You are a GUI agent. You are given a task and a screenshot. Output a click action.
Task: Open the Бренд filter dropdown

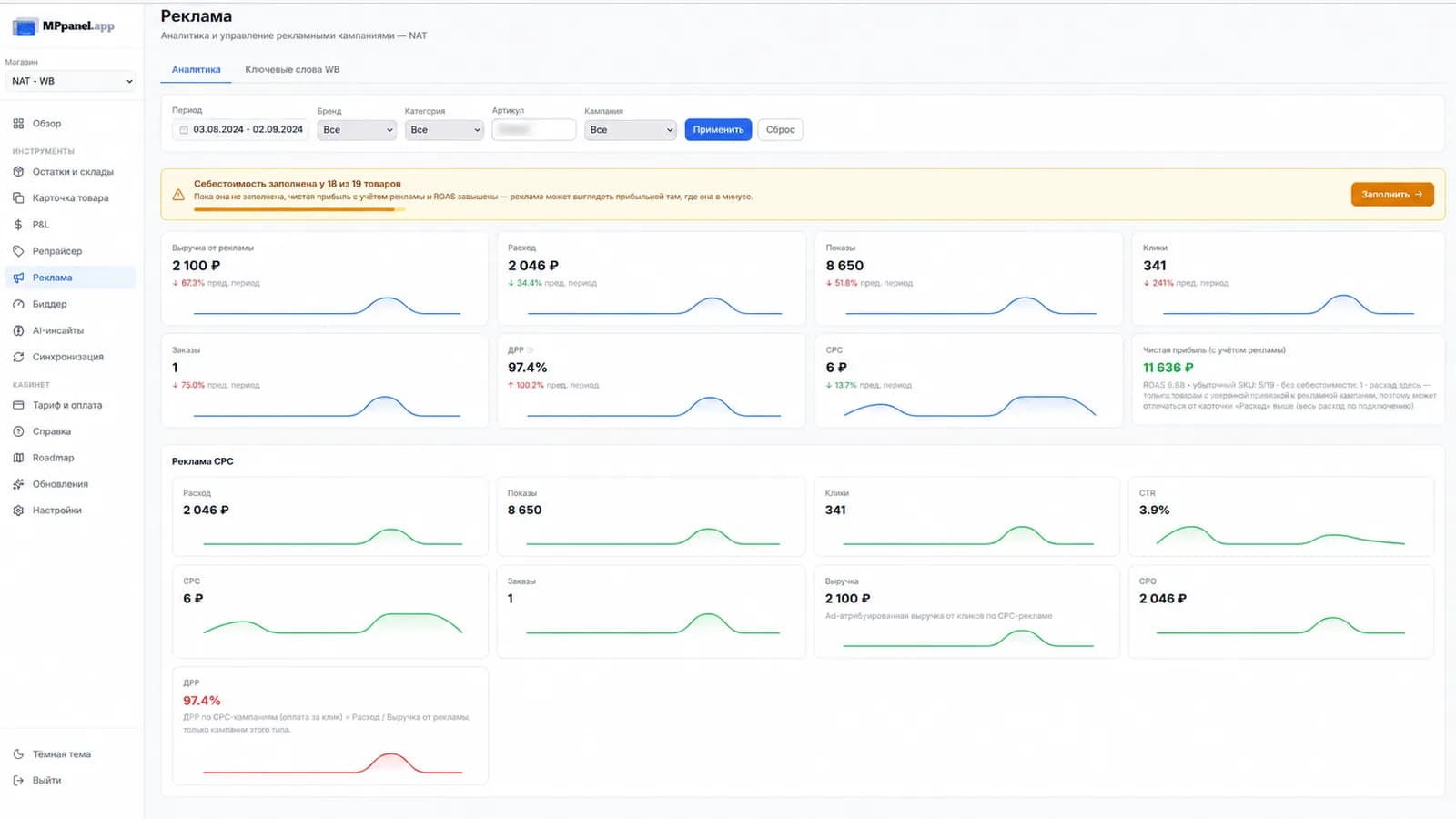click(x=357, y=130)
